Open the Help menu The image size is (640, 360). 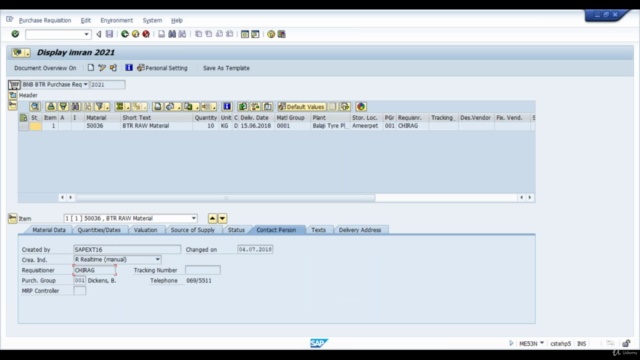pos(177,20)
